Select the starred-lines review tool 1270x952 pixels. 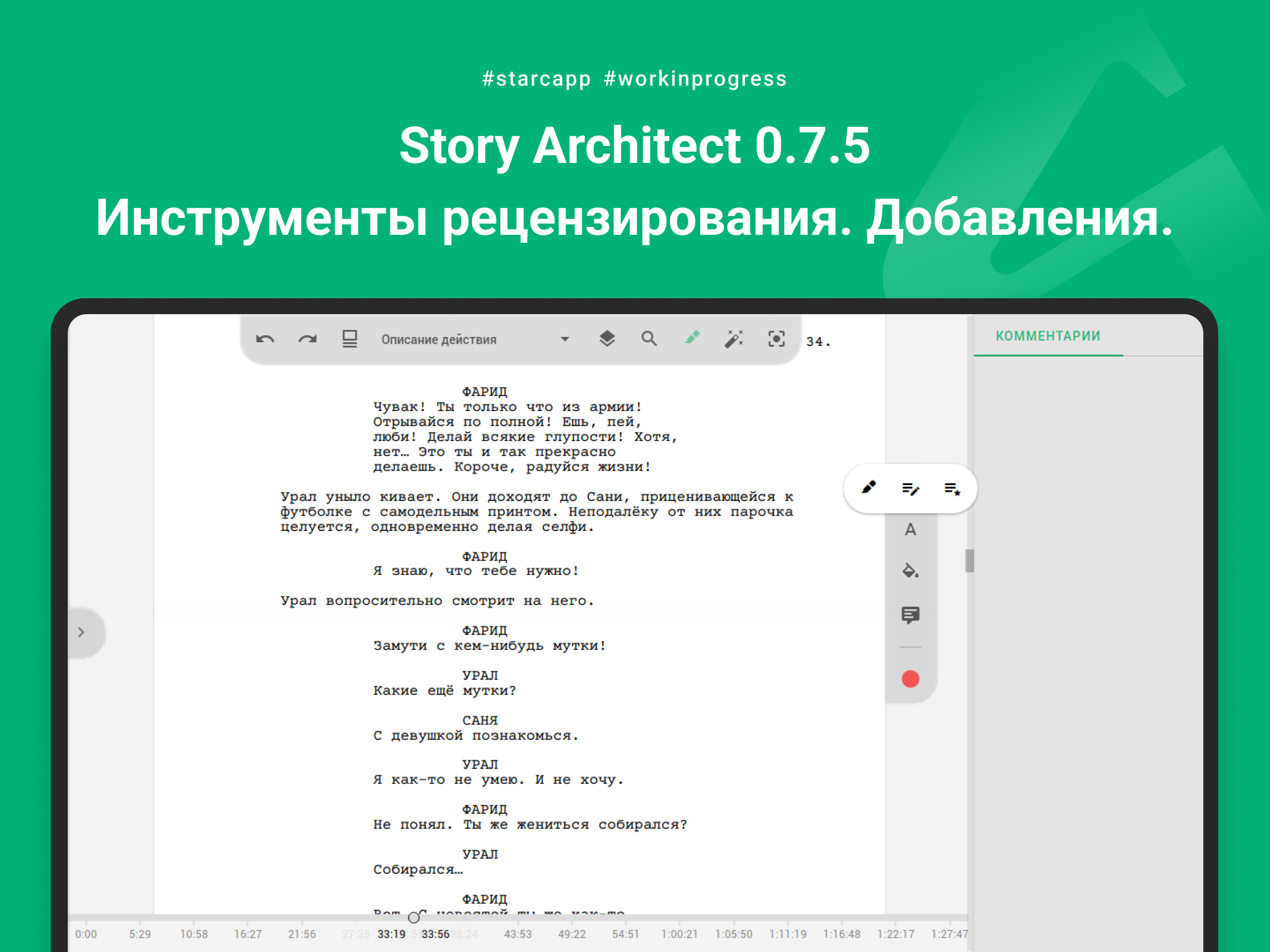952,489
